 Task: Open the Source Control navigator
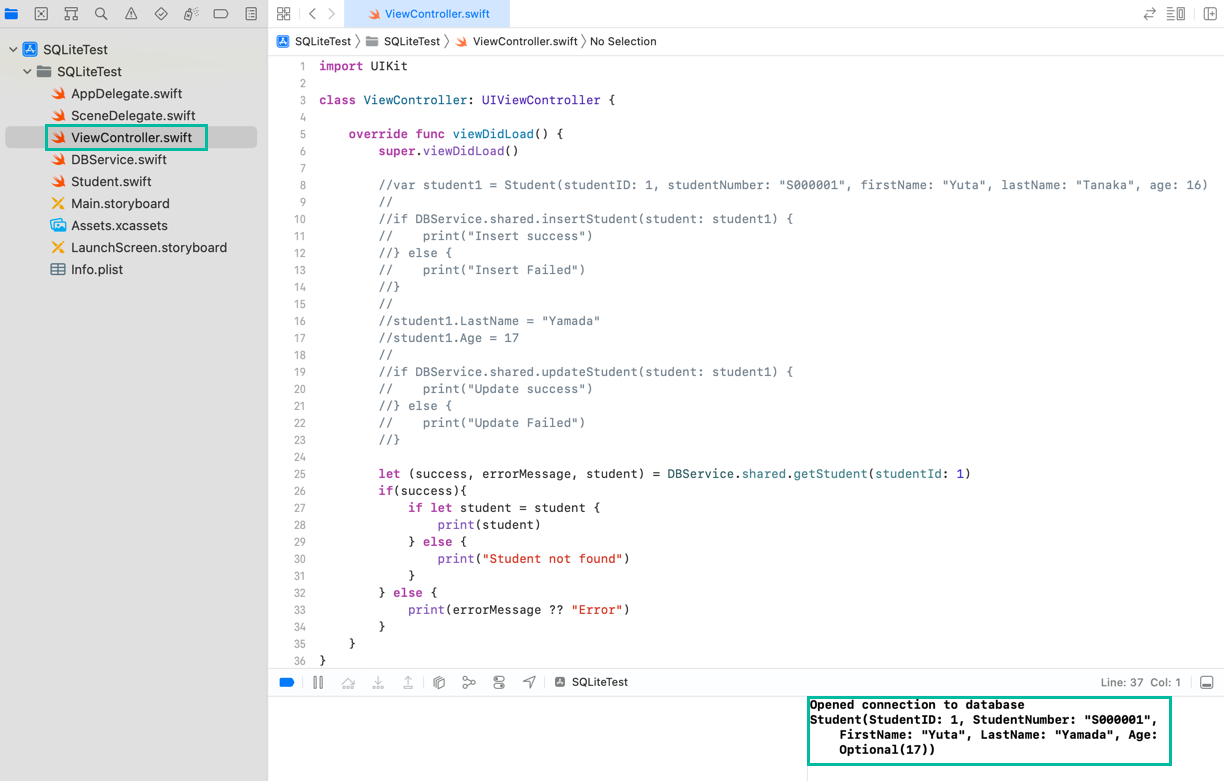[41, 14]
